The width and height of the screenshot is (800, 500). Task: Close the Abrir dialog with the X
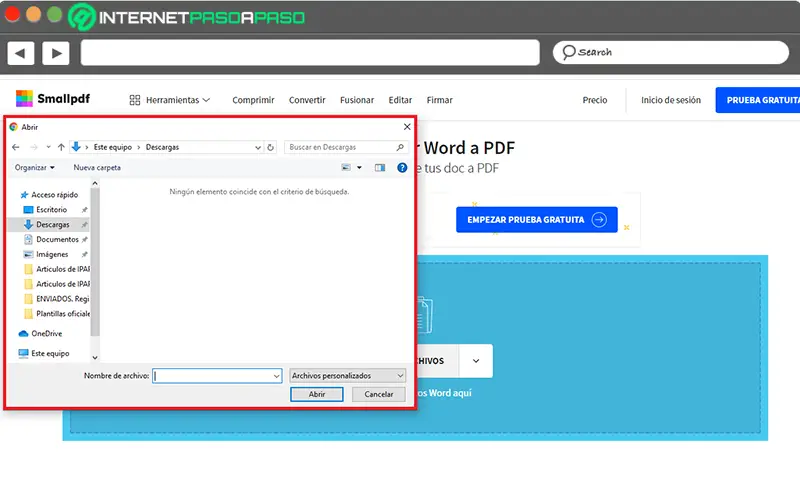(x=407, y=127)
